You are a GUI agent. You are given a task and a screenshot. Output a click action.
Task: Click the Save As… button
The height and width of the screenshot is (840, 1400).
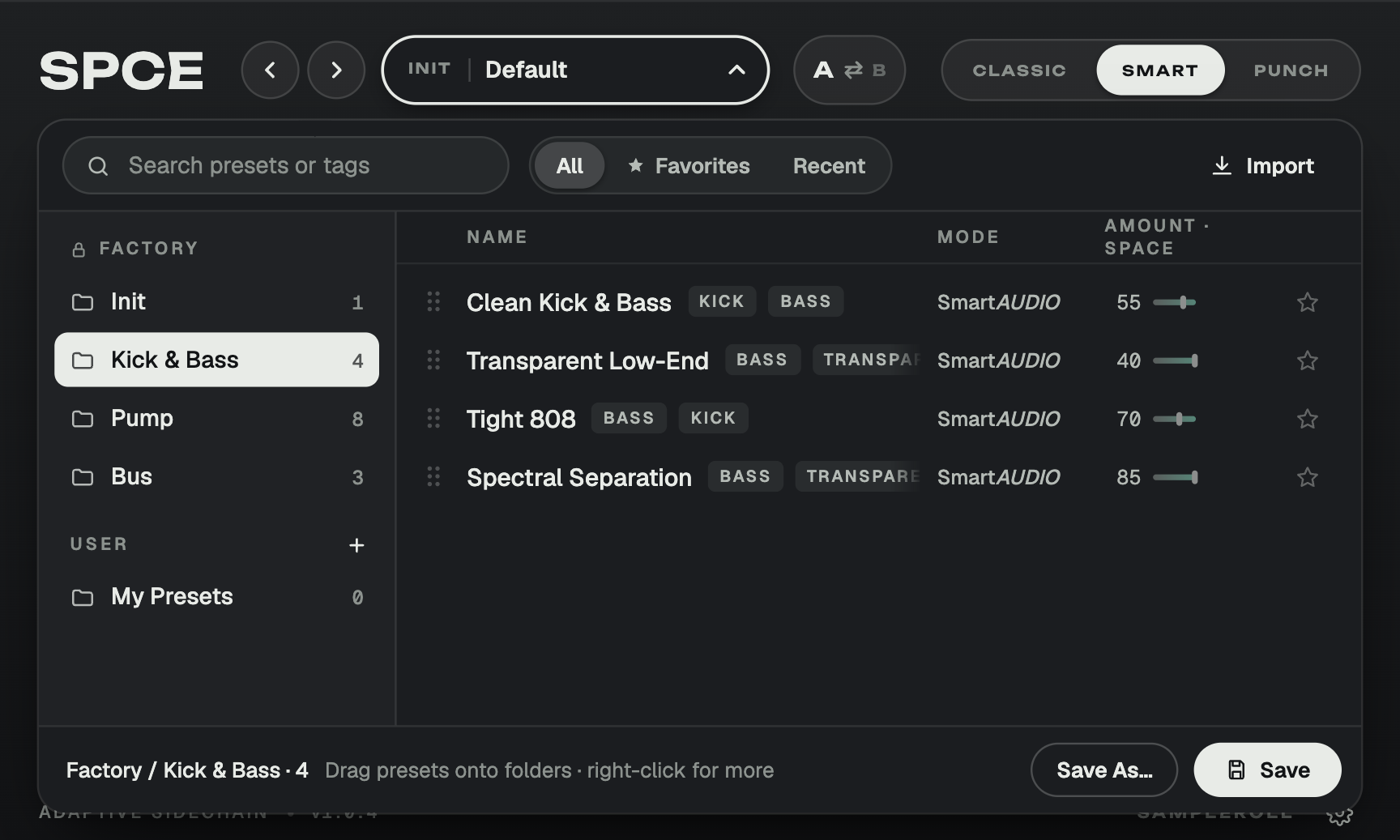tap(1104, 770)
